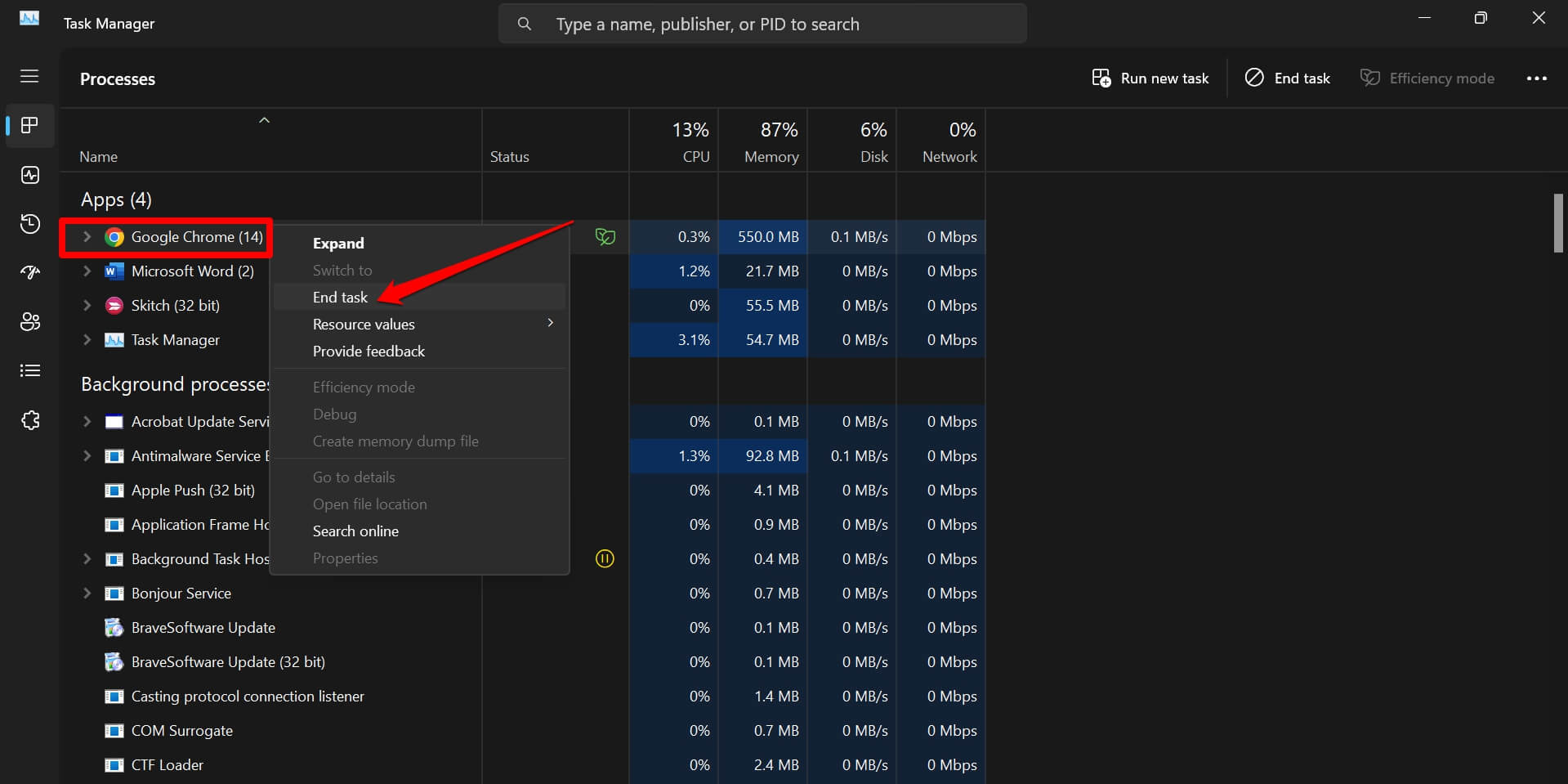1568x784 pixels.
Task: Open the Startup apps sidebar icon
Action: click(x=30, y=272)
